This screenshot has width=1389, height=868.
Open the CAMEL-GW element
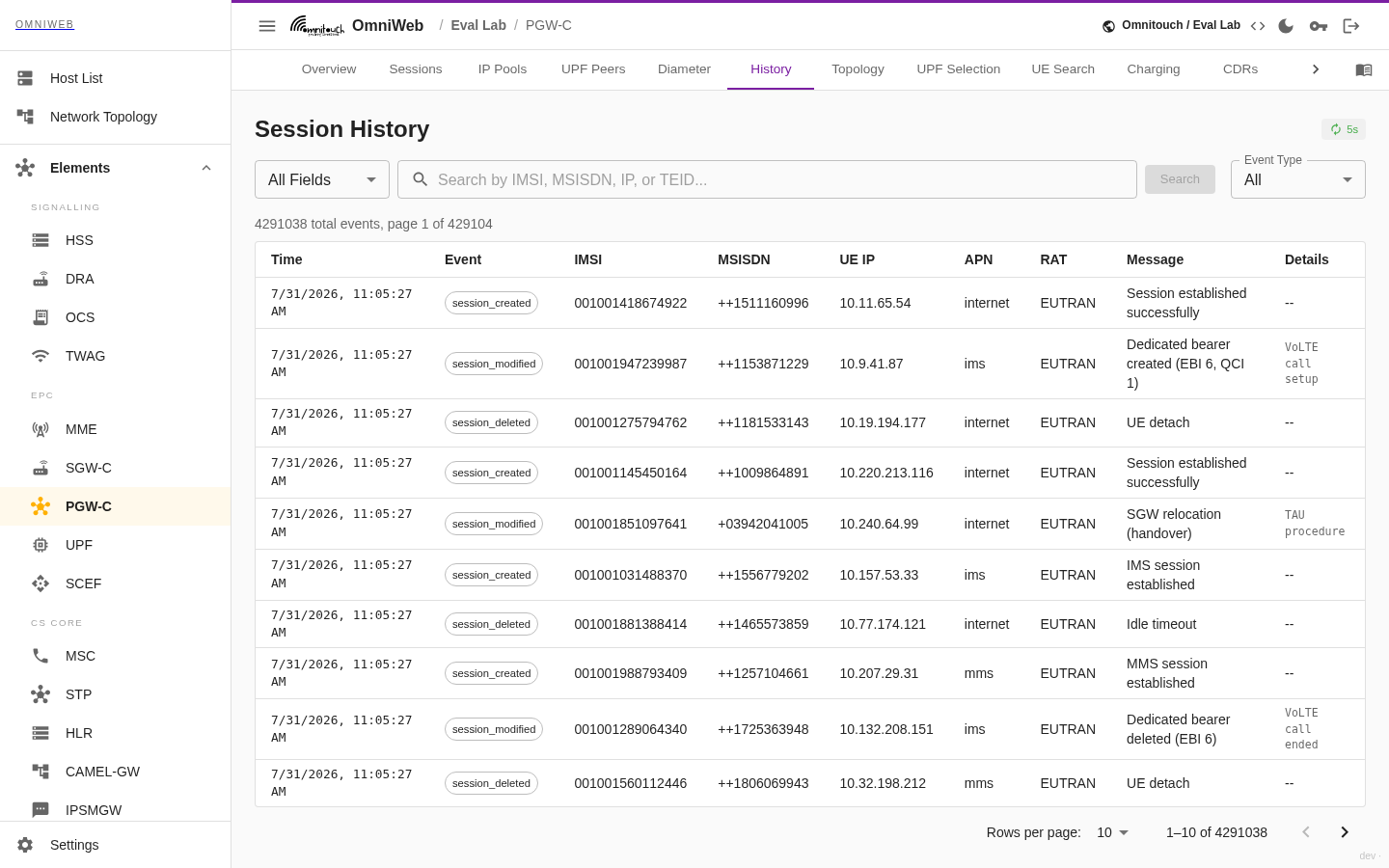coord(116,772)
